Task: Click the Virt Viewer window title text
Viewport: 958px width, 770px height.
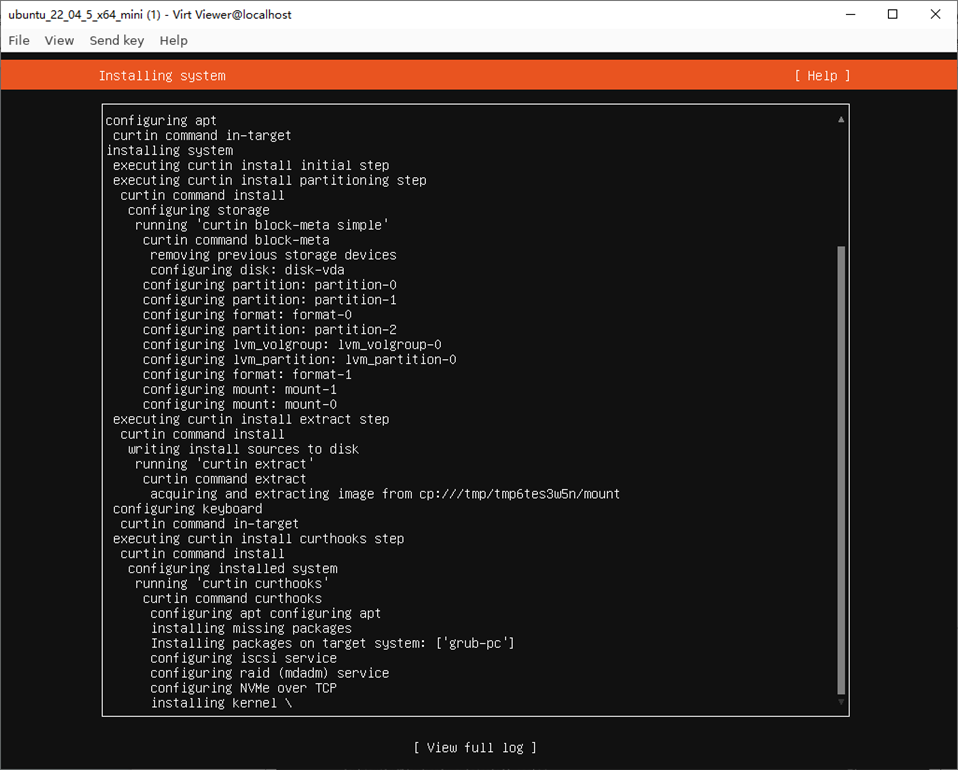Action: tap(150, 15)
